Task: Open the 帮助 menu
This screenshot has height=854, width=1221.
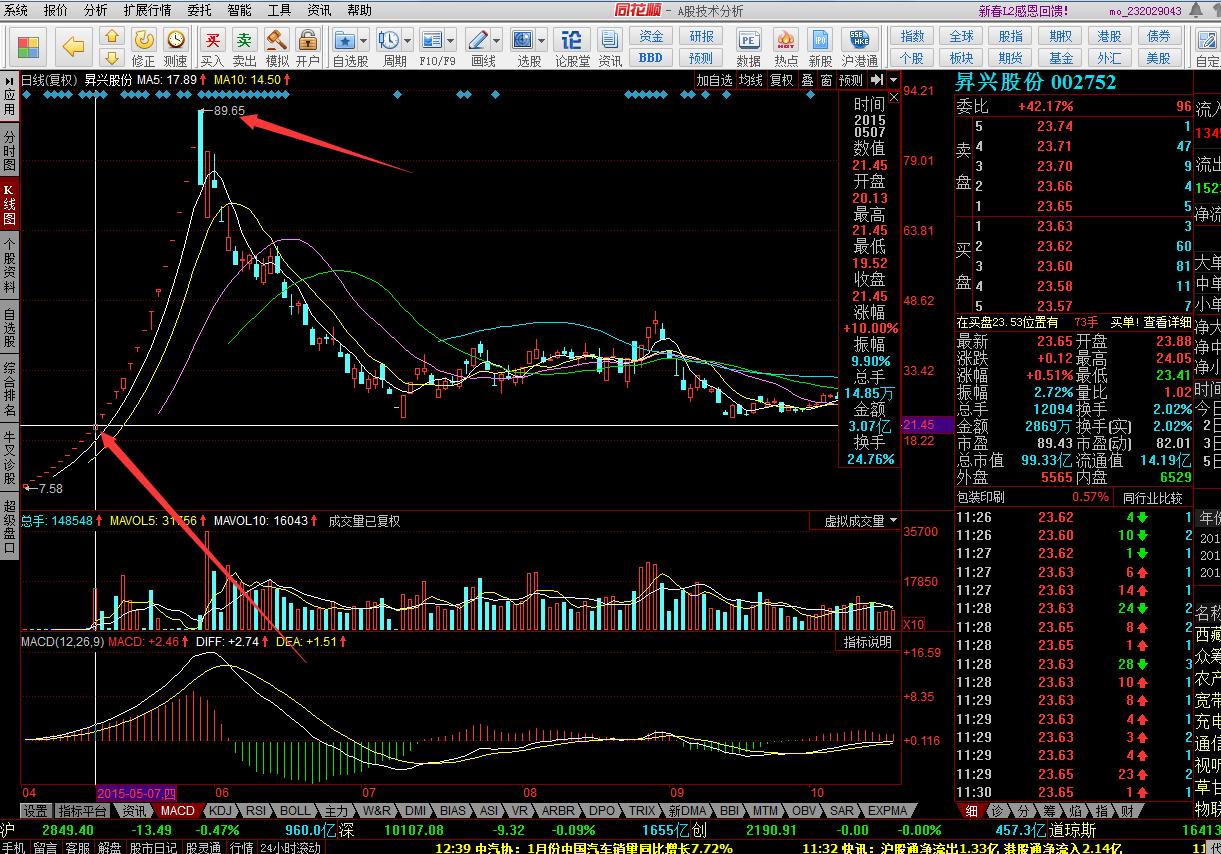Action: 359,10
